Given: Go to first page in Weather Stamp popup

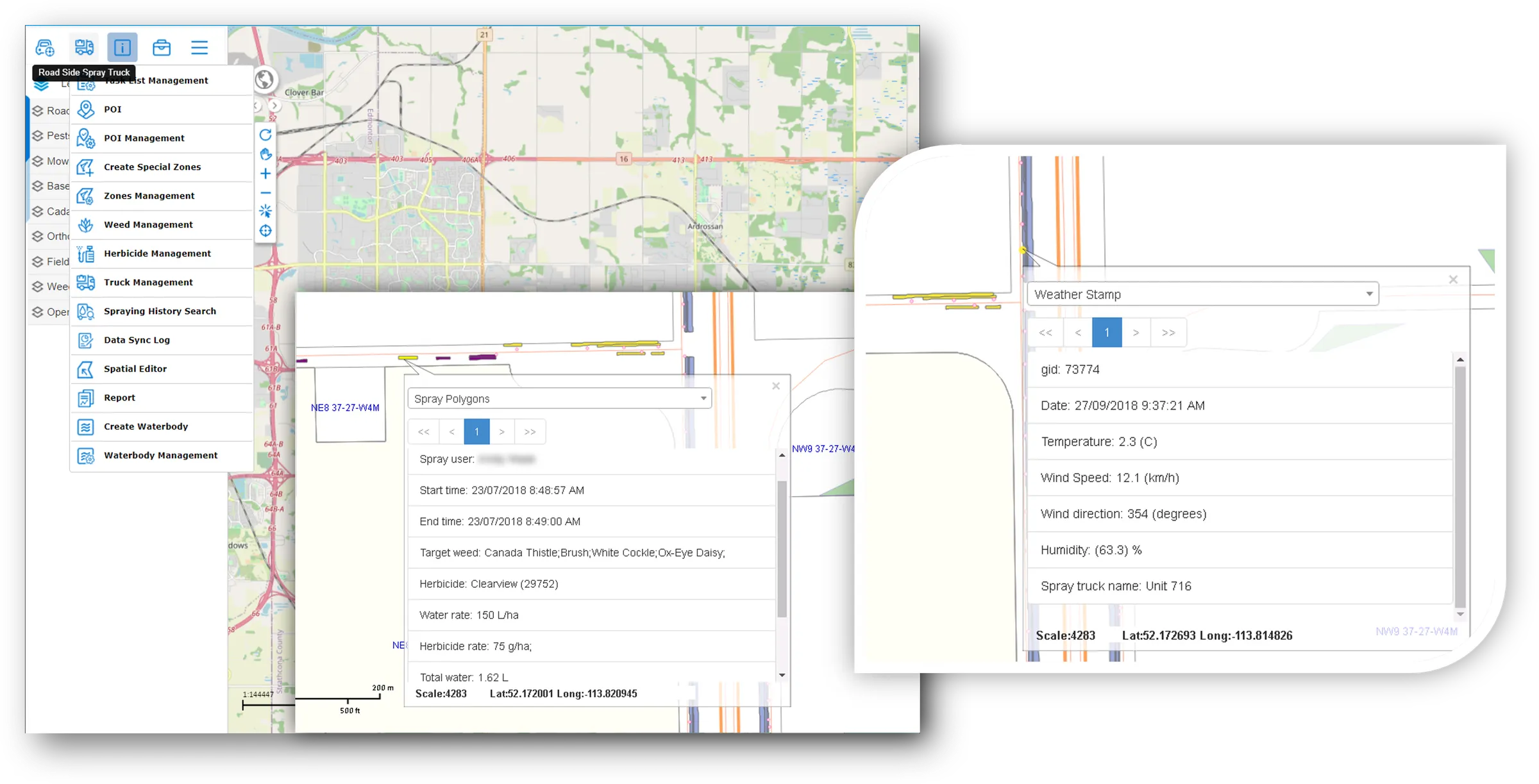Looking at the screenshot, I should [x=1045, y=333].
